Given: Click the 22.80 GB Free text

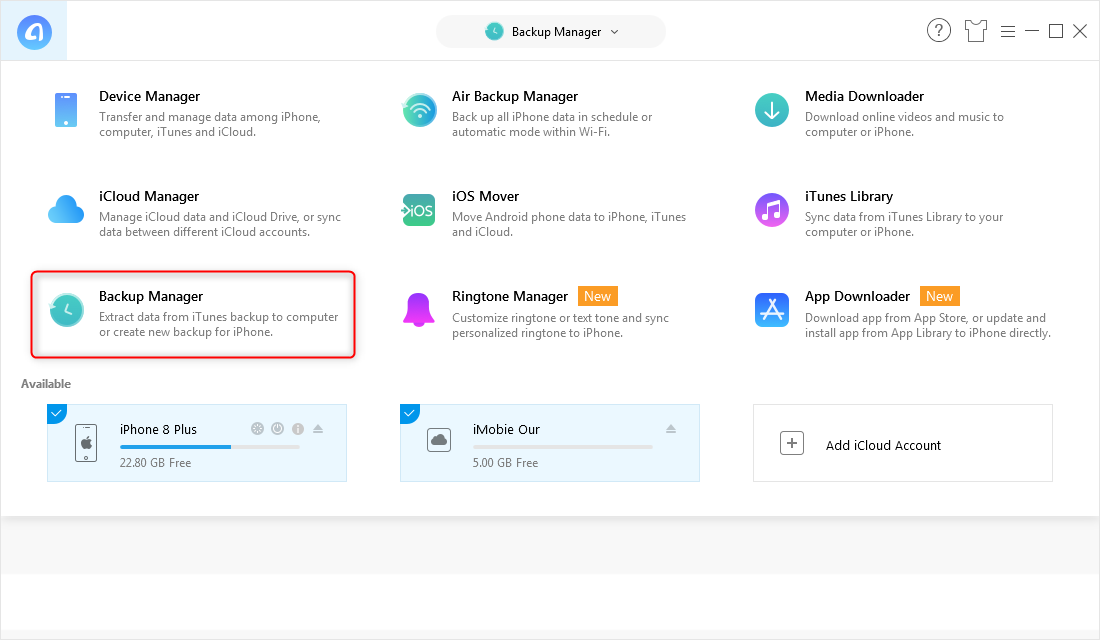Looking at the screenshot, I should click(156, 463).
